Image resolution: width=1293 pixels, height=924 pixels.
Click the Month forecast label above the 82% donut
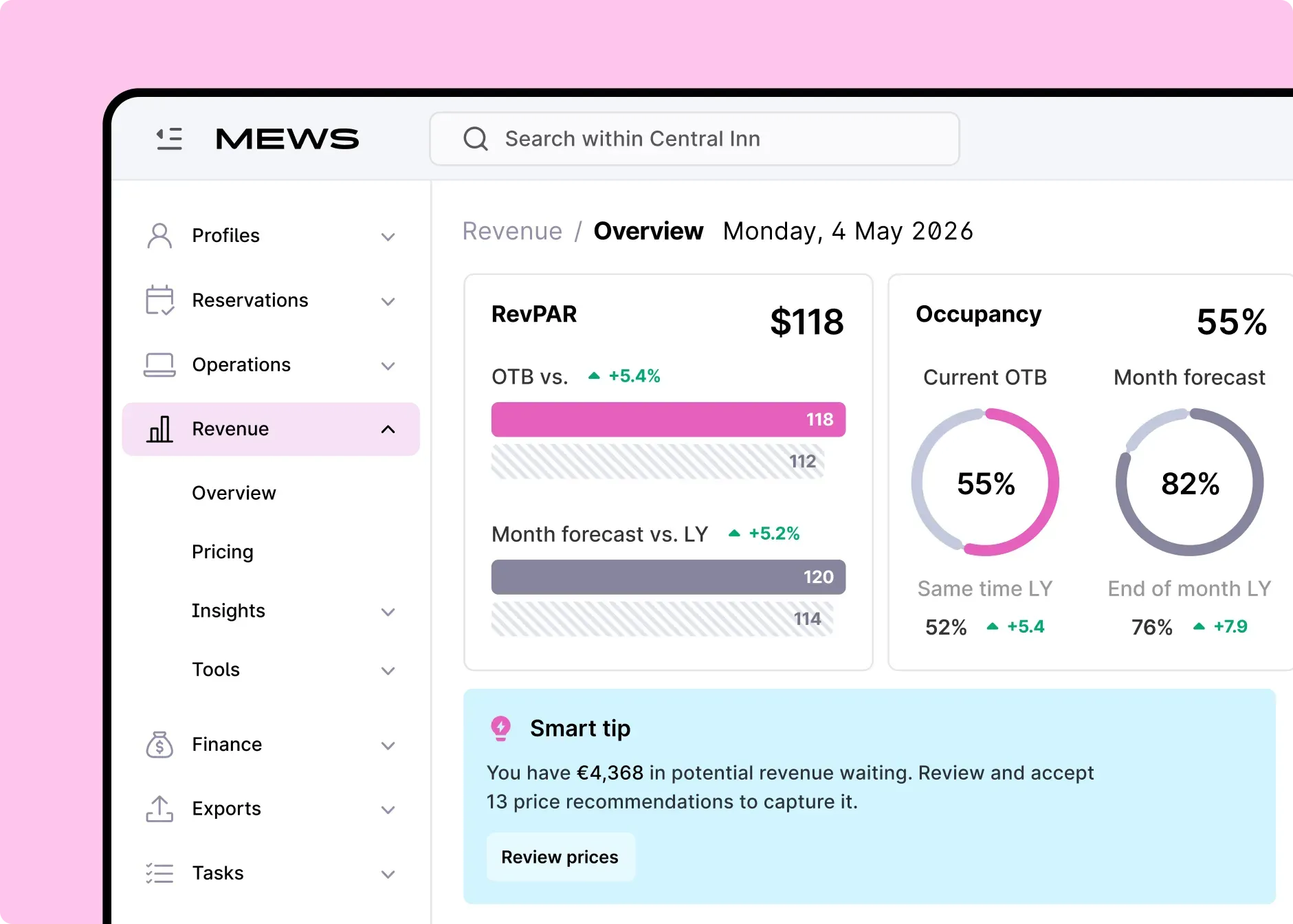click(1190, 377)
